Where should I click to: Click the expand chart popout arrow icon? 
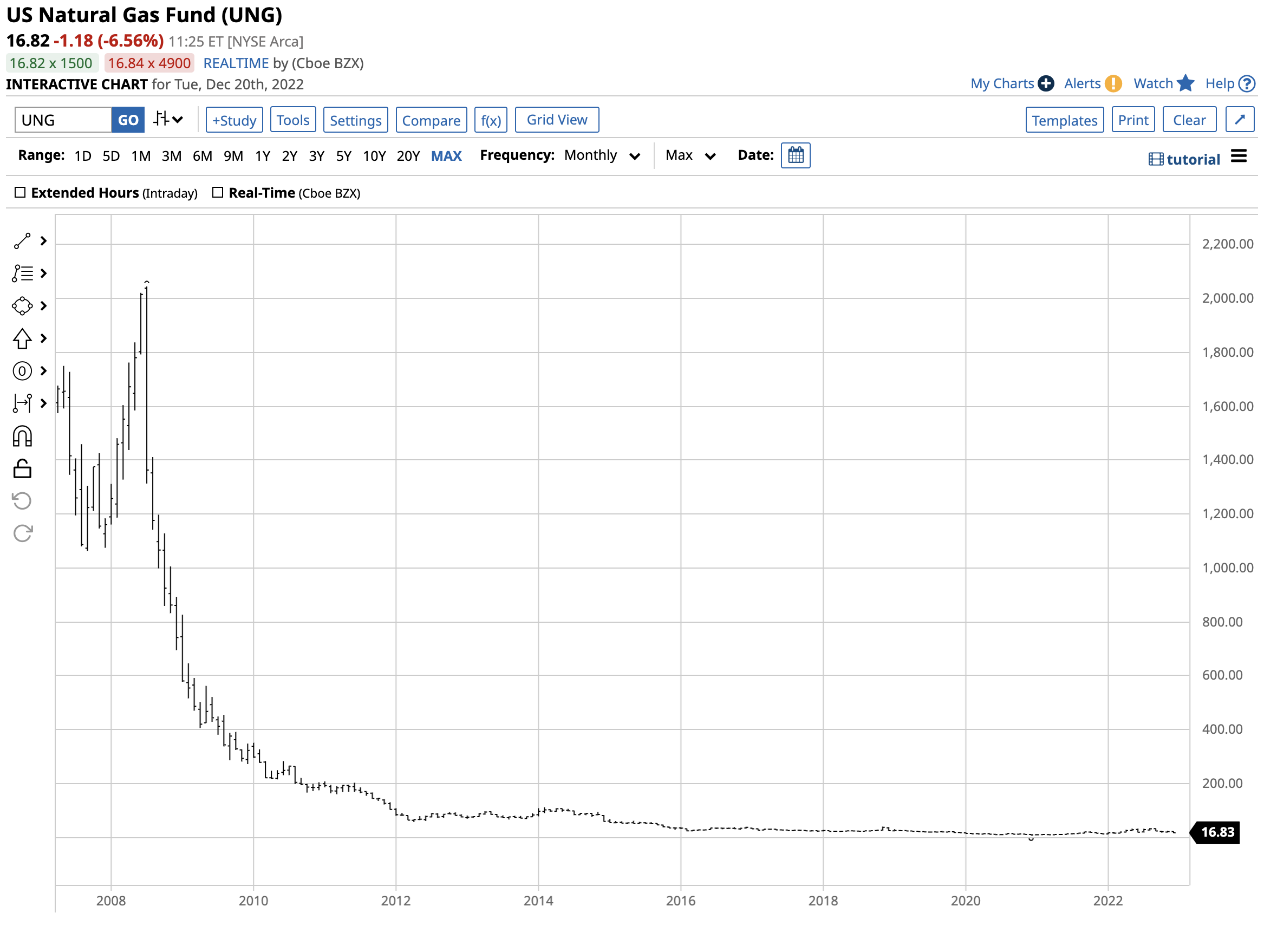1240,119
